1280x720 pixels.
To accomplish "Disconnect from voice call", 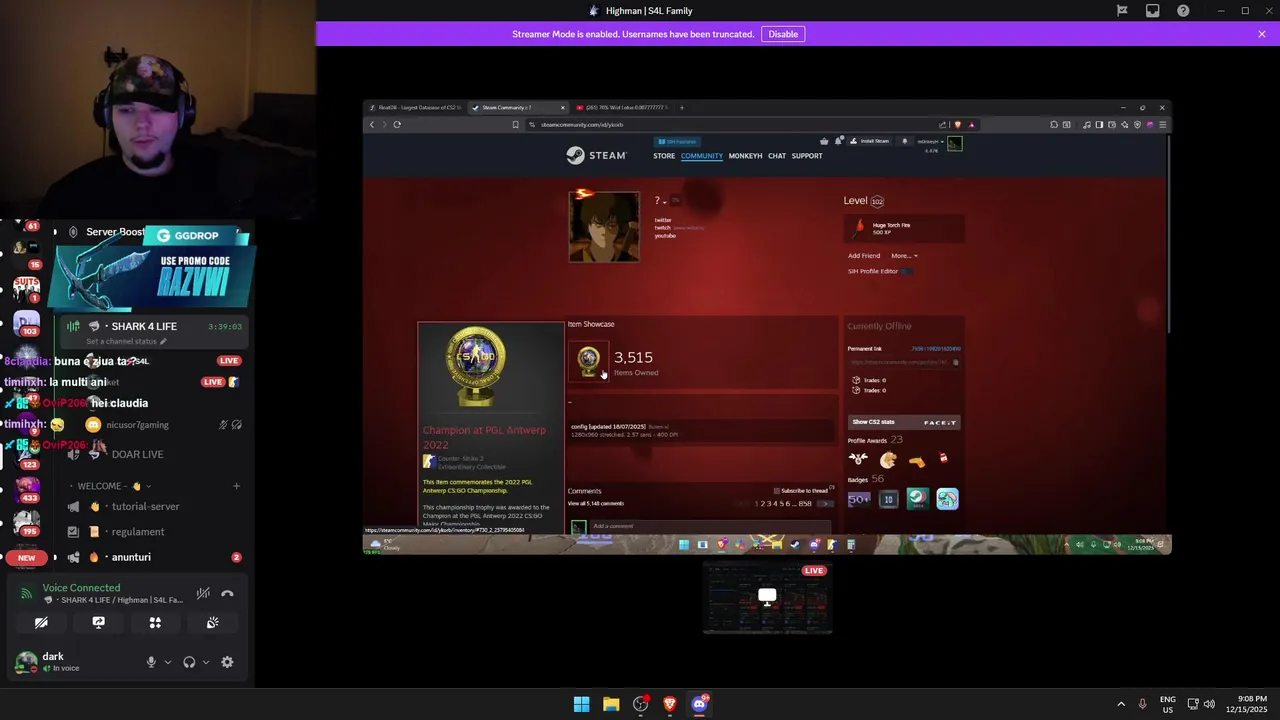I will point(227,594).
